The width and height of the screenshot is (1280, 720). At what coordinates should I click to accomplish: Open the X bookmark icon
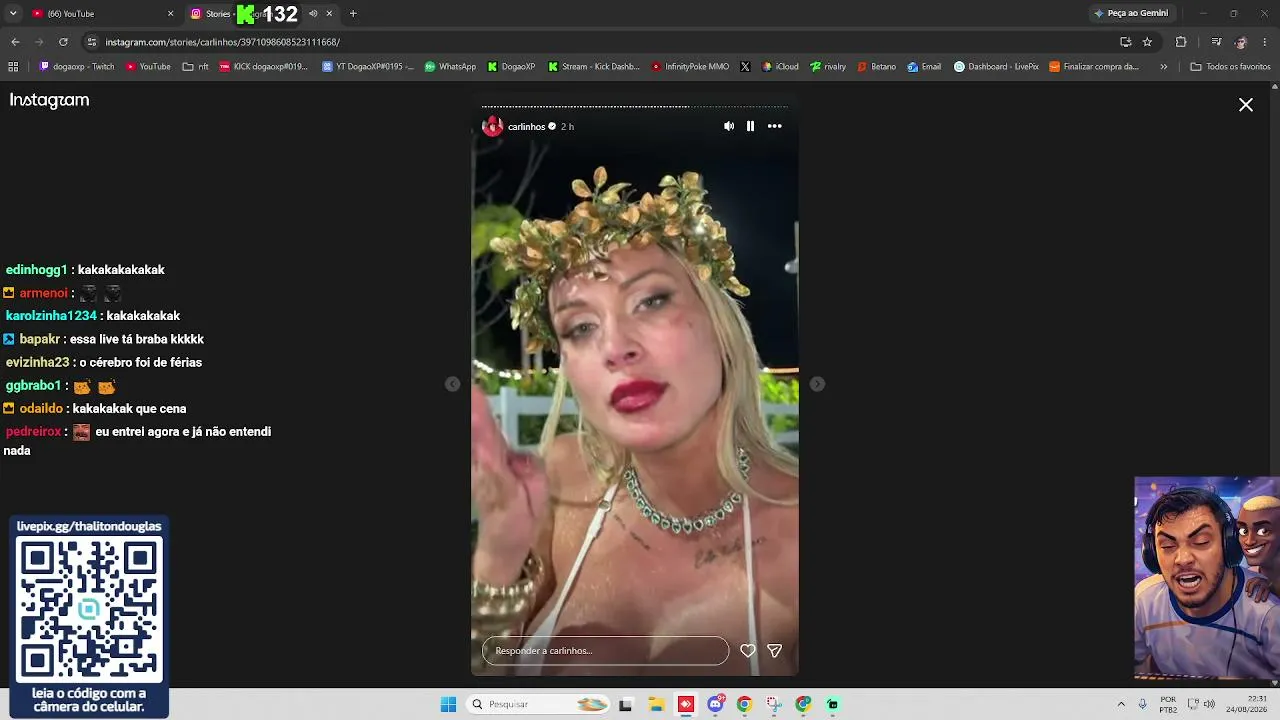point(745,67)
